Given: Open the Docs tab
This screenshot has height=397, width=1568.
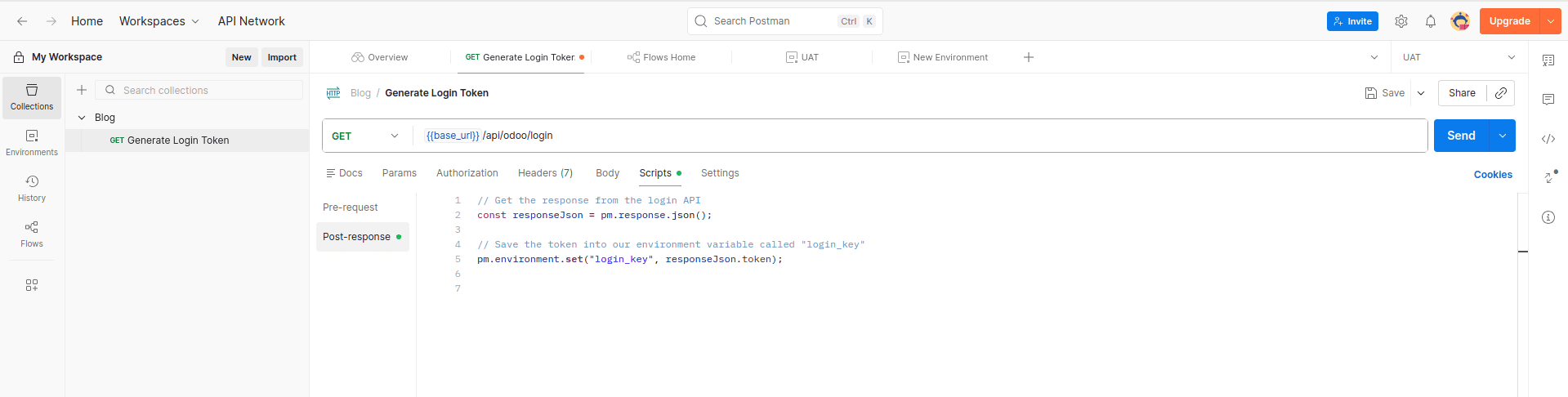Looking at the screenshot, I should 344,173.
